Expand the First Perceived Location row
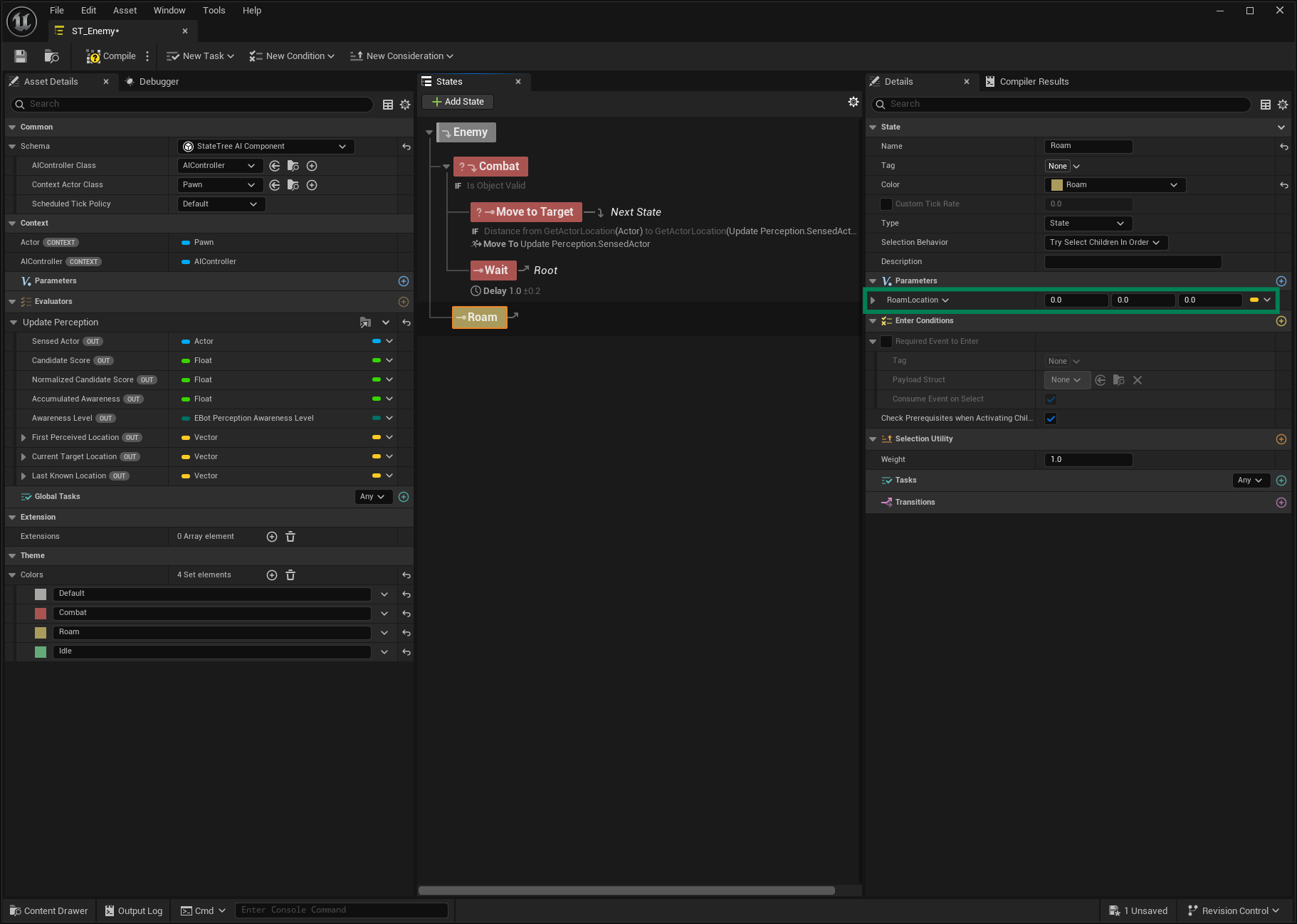 click(23, 438)
